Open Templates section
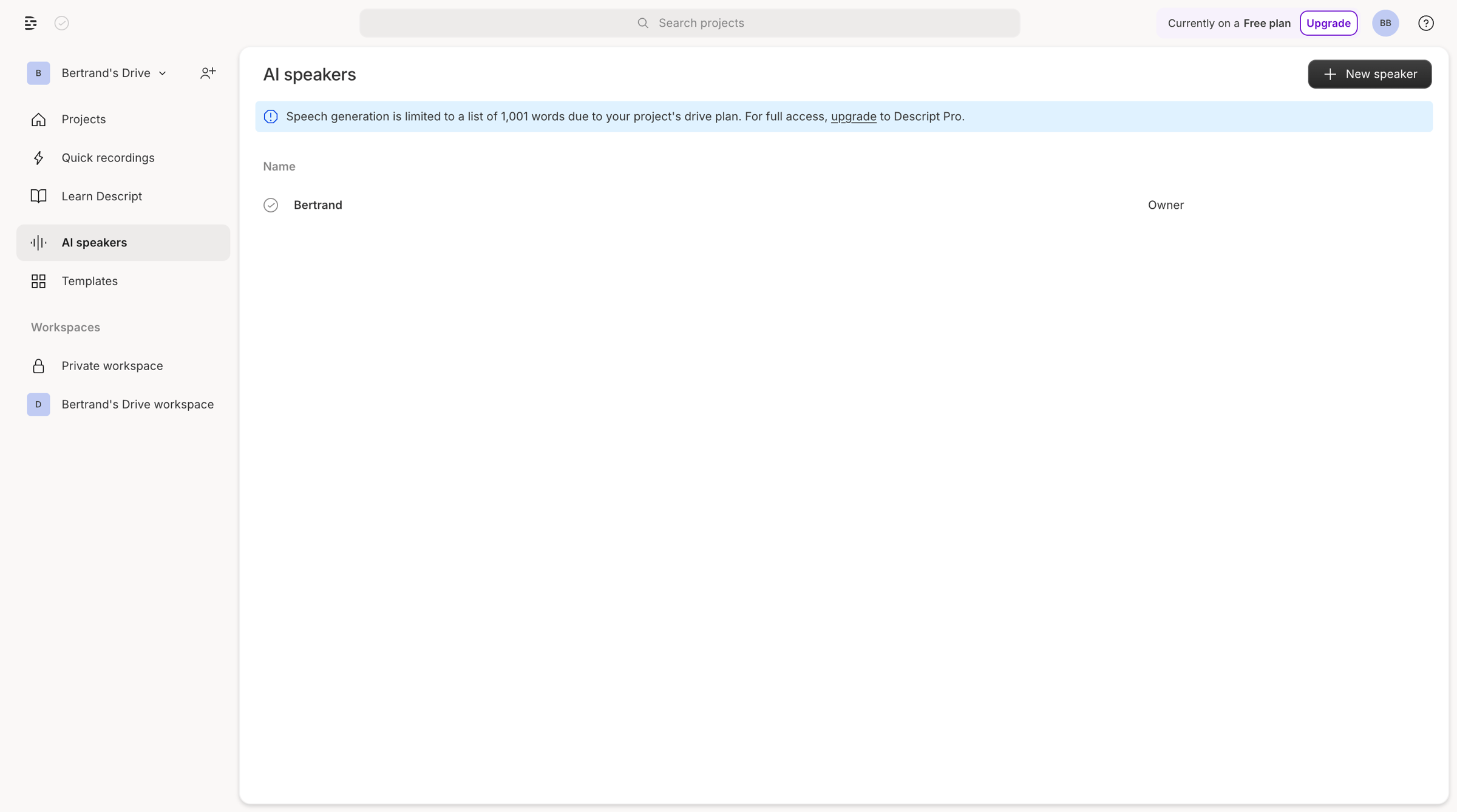The width and height of the screenshot is (1457, 812). [123, 281]
